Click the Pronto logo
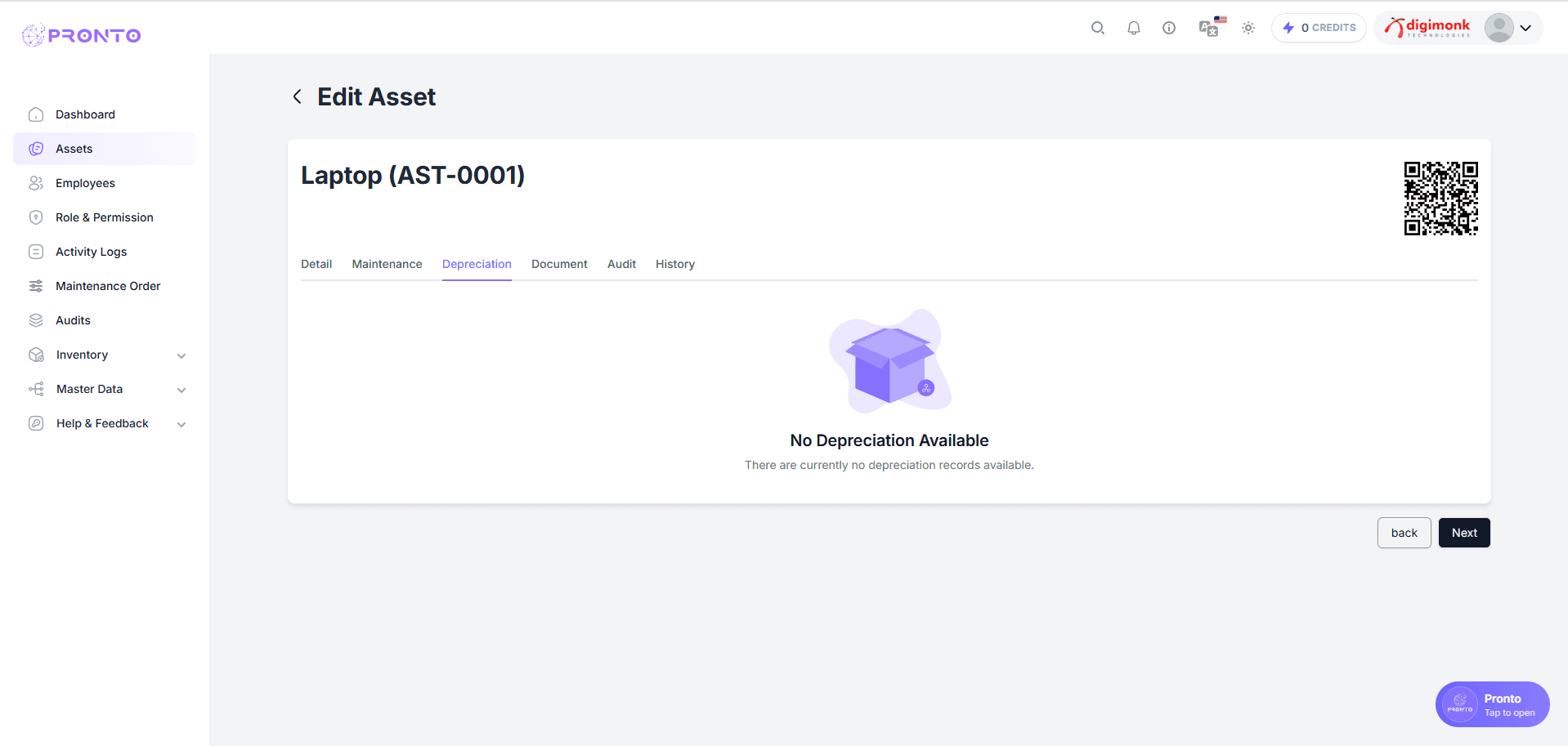The height and width of the screenshot is (746, 1568). tap(82, 35)
